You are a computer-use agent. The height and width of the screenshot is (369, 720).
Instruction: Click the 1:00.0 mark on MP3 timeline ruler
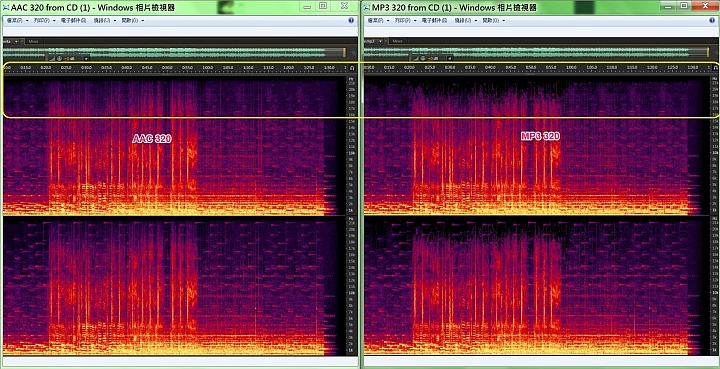571,67
